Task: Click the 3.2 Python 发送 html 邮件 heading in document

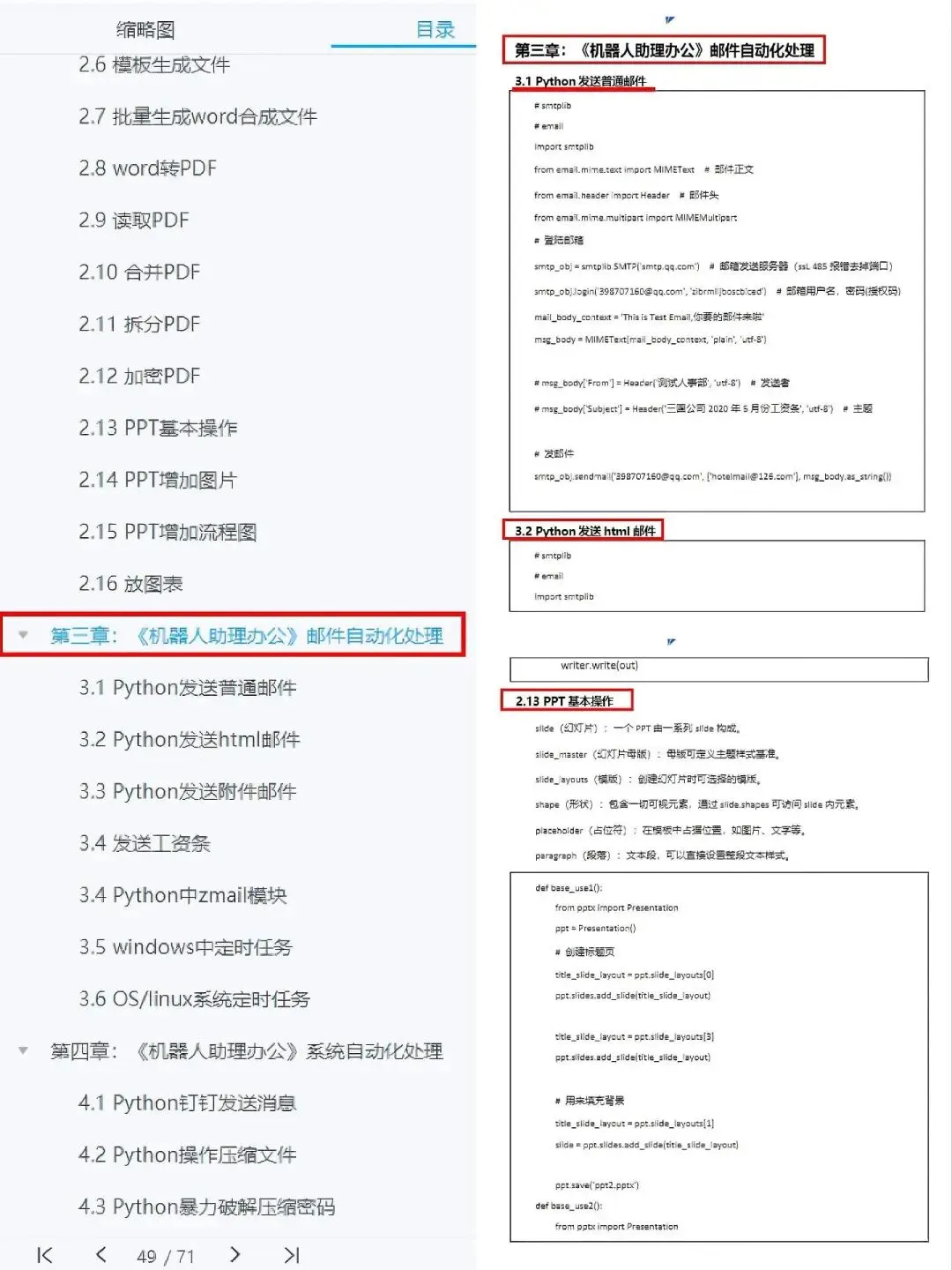Action: click(x=584, y=530)
